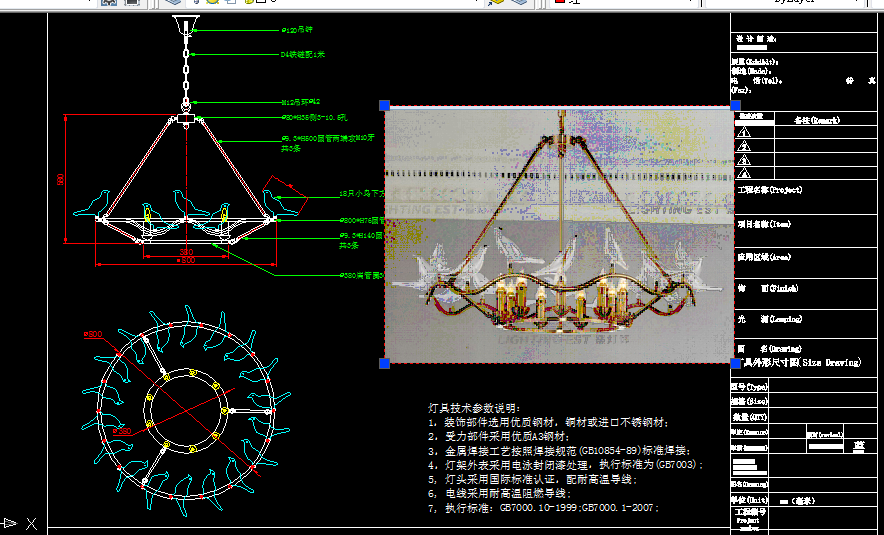884x535 pixels.
Task: Select note line 2 '受力部件采用优质A3钢材'
Action: click(500, 436)
